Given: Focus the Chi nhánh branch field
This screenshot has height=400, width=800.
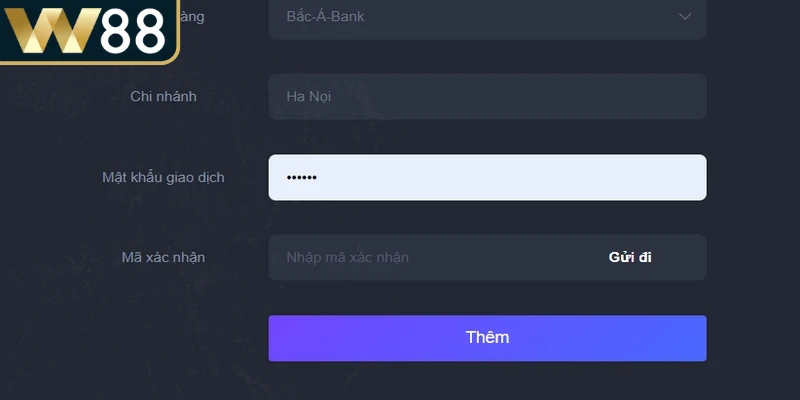Looking at the screenshot, I should click(487, 97).
